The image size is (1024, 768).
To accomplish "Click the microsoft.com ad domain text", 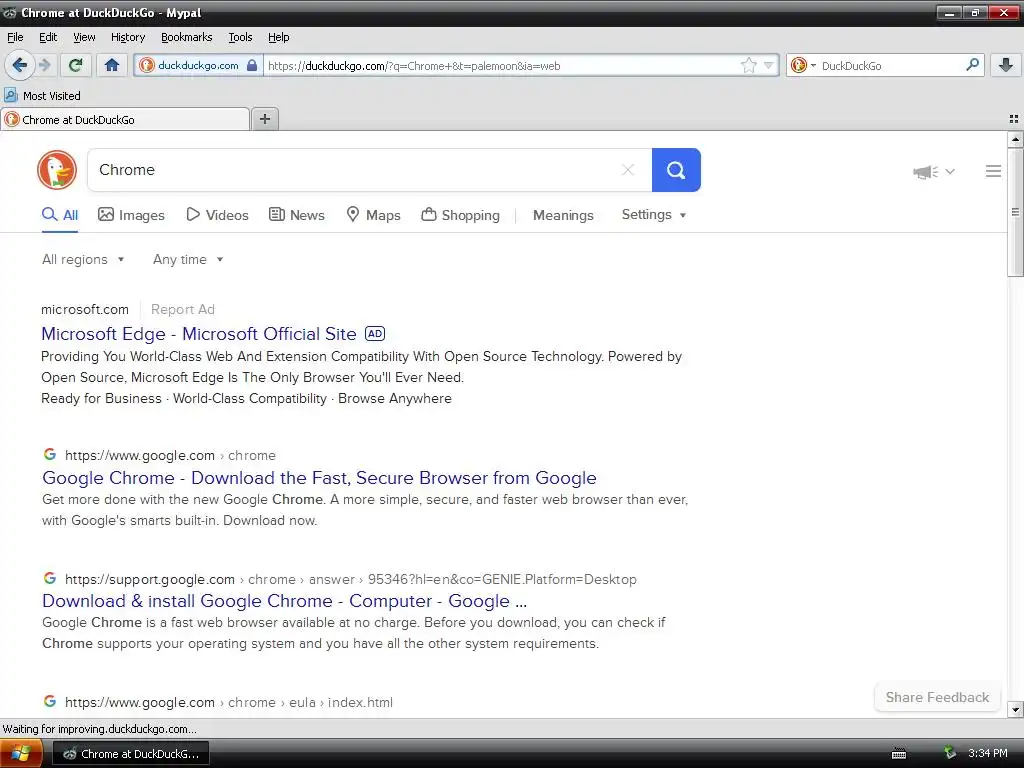I will [x=85, y=310].
